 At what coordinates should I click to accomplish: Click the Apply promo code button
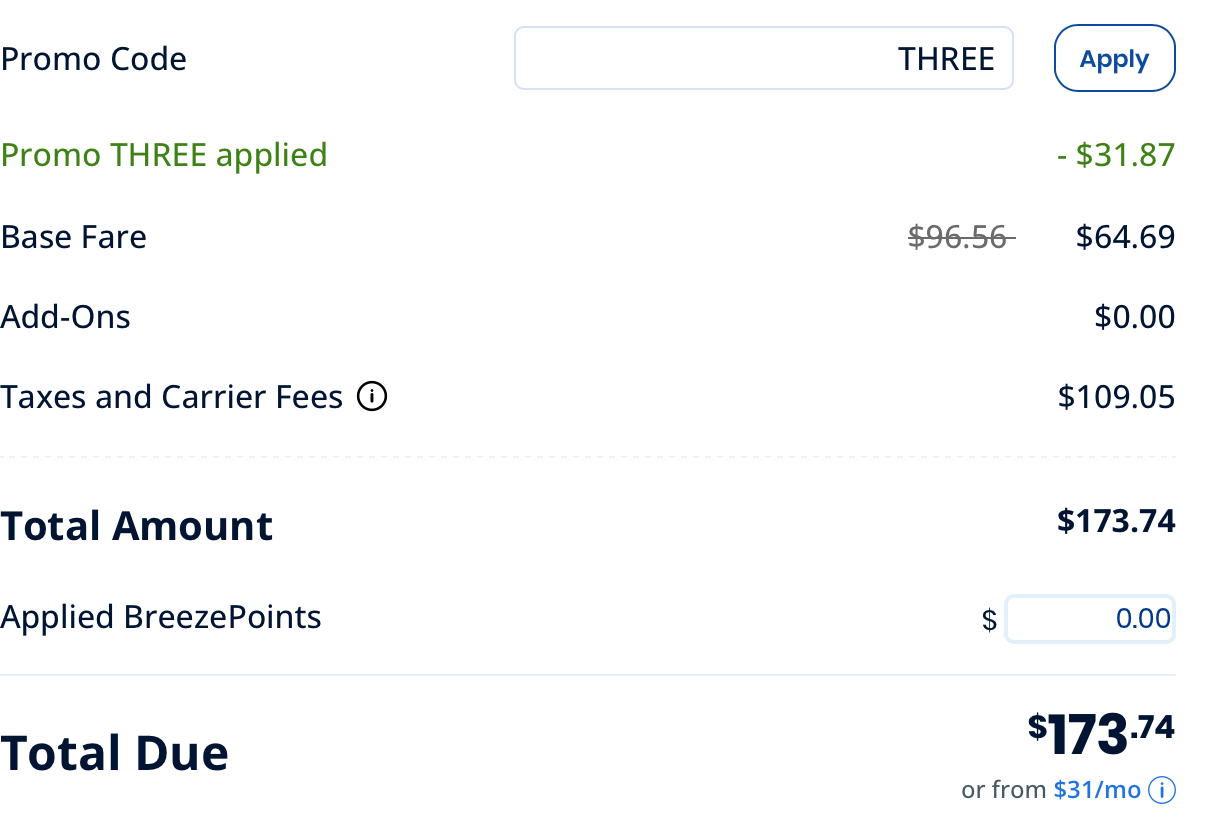pyautogui.click(x=1114, y=59)
